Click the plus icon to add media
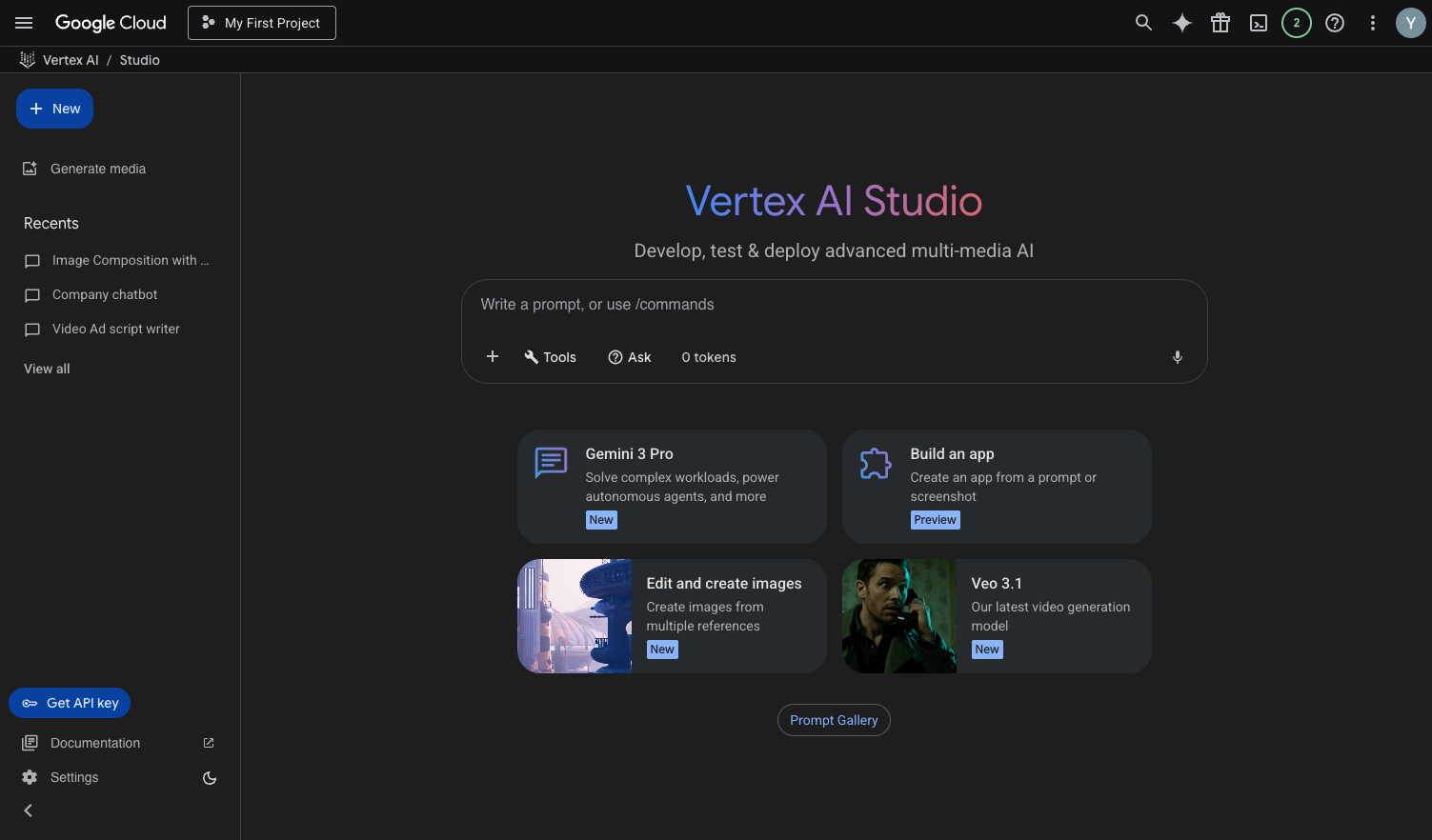The image size is (1432, 840). click(x=493, y=356)
